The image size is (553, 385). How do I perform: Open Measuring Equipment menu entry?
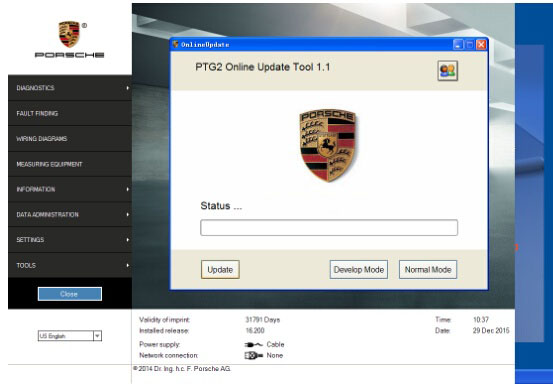70,164
